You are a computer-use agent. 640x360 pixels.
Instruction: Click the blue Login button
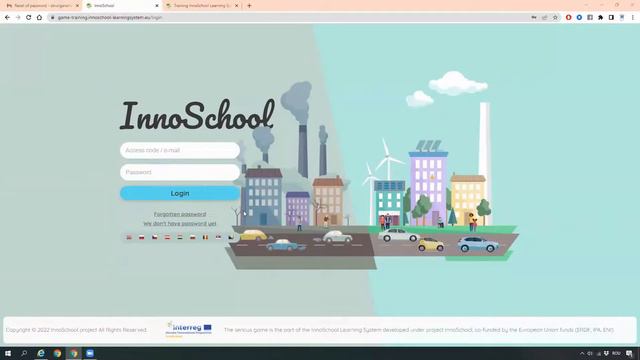click(x=180, y=193)
